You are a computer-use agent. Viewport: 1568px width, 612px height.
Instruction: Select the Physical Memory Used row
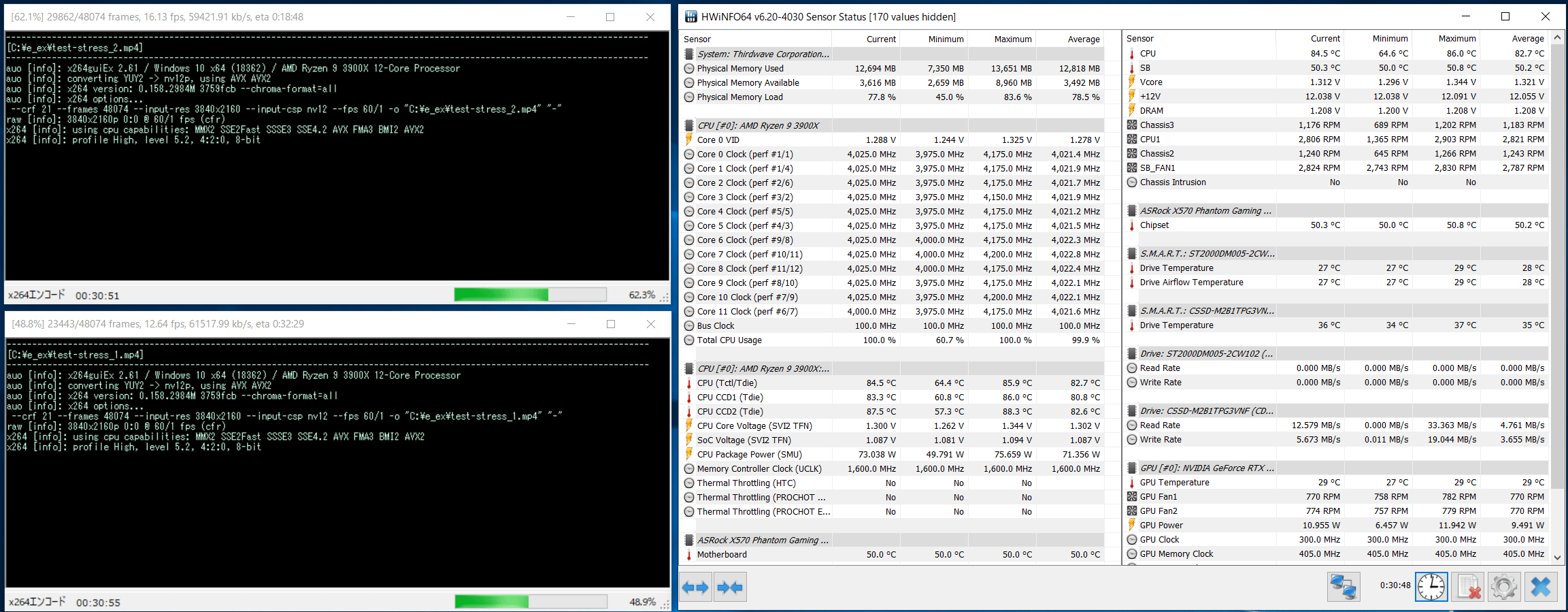[x=892, y=68]
